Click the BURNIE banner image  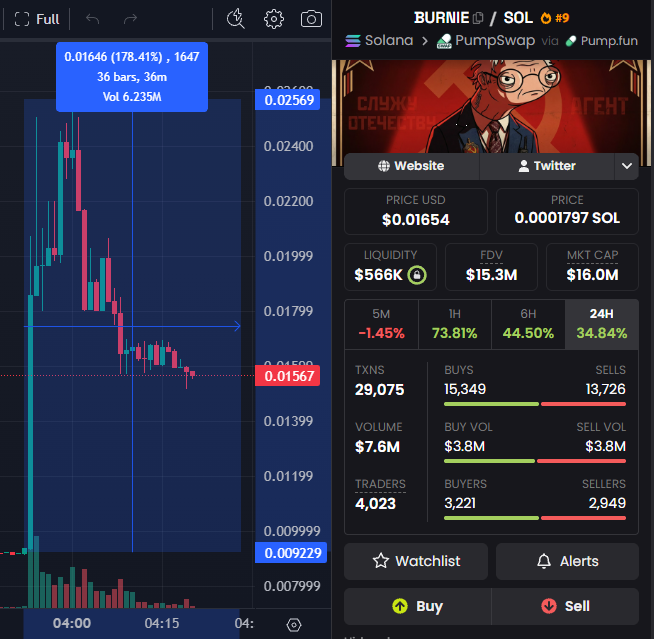tap(491, 106)
